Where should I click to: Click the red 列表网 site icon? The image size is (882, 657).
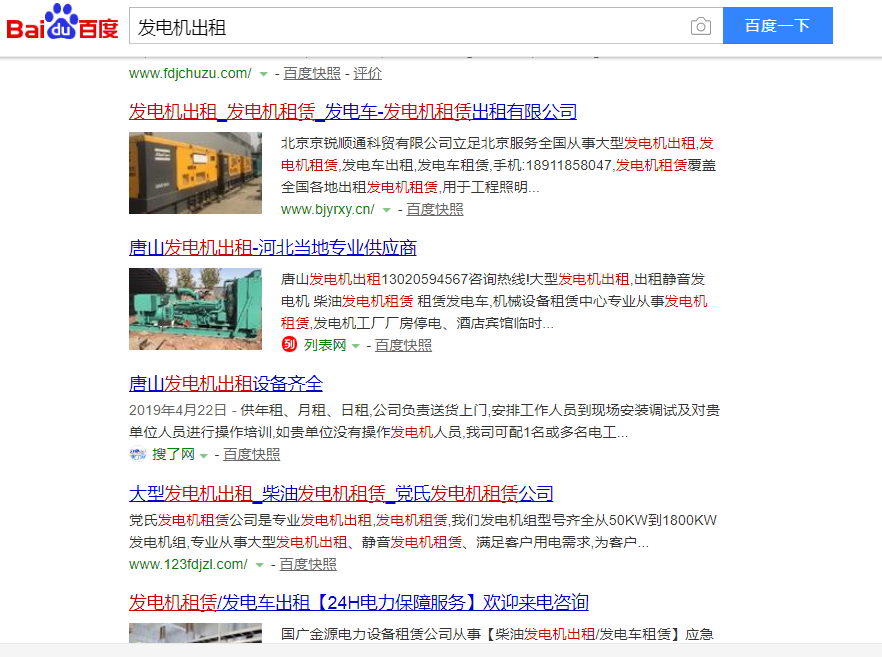[x=289, y=345]
